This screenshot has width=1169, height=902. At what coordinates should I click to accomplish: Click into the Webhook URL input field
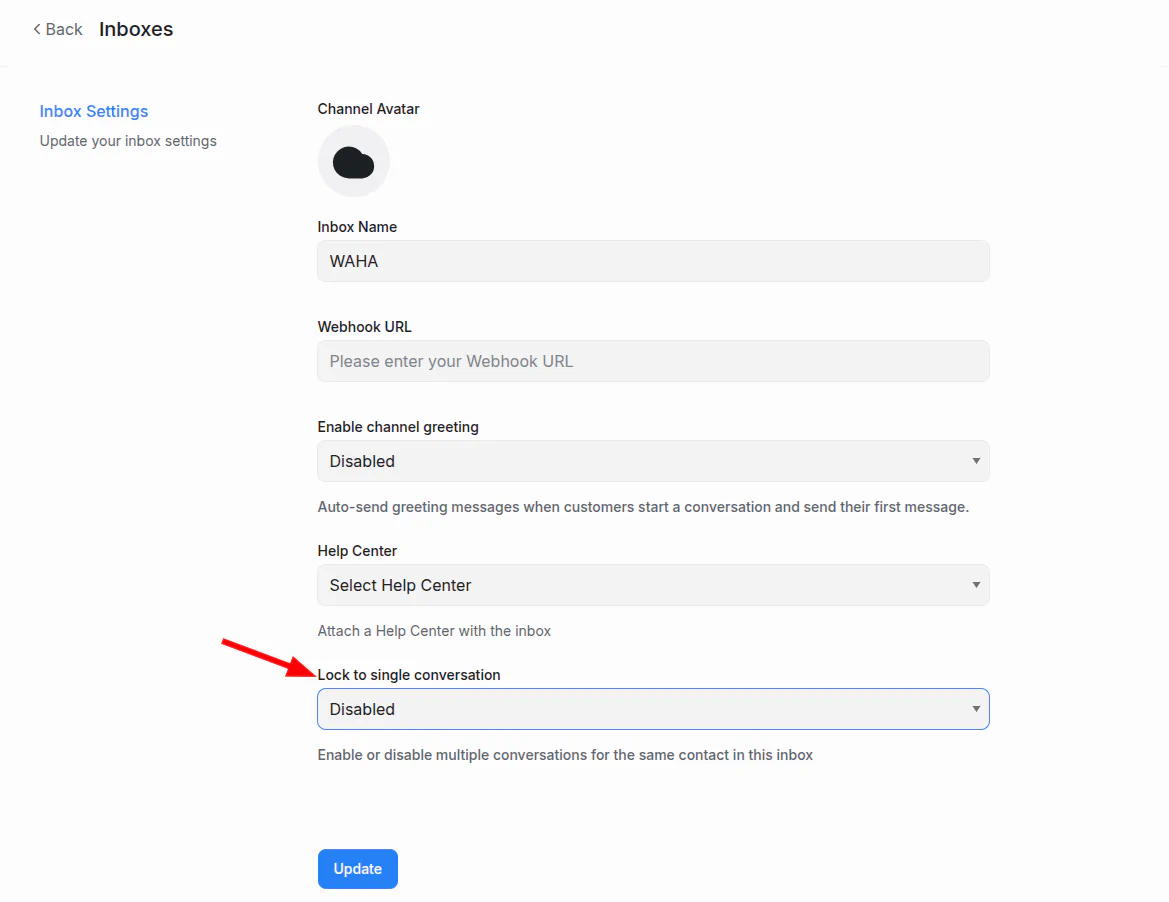652,361
